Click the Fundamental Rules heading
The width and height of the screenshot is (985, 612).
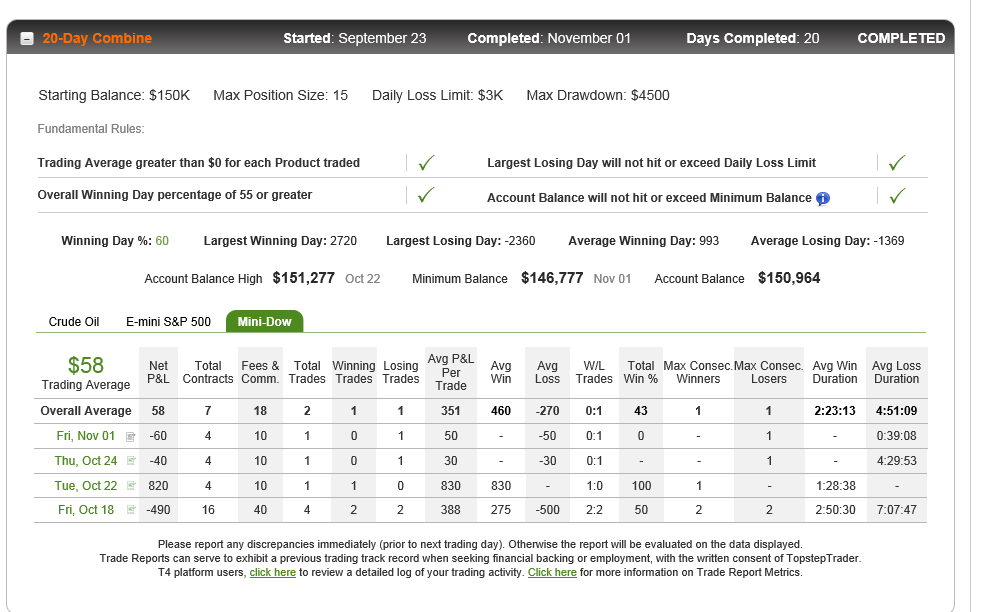coord(91,129)
